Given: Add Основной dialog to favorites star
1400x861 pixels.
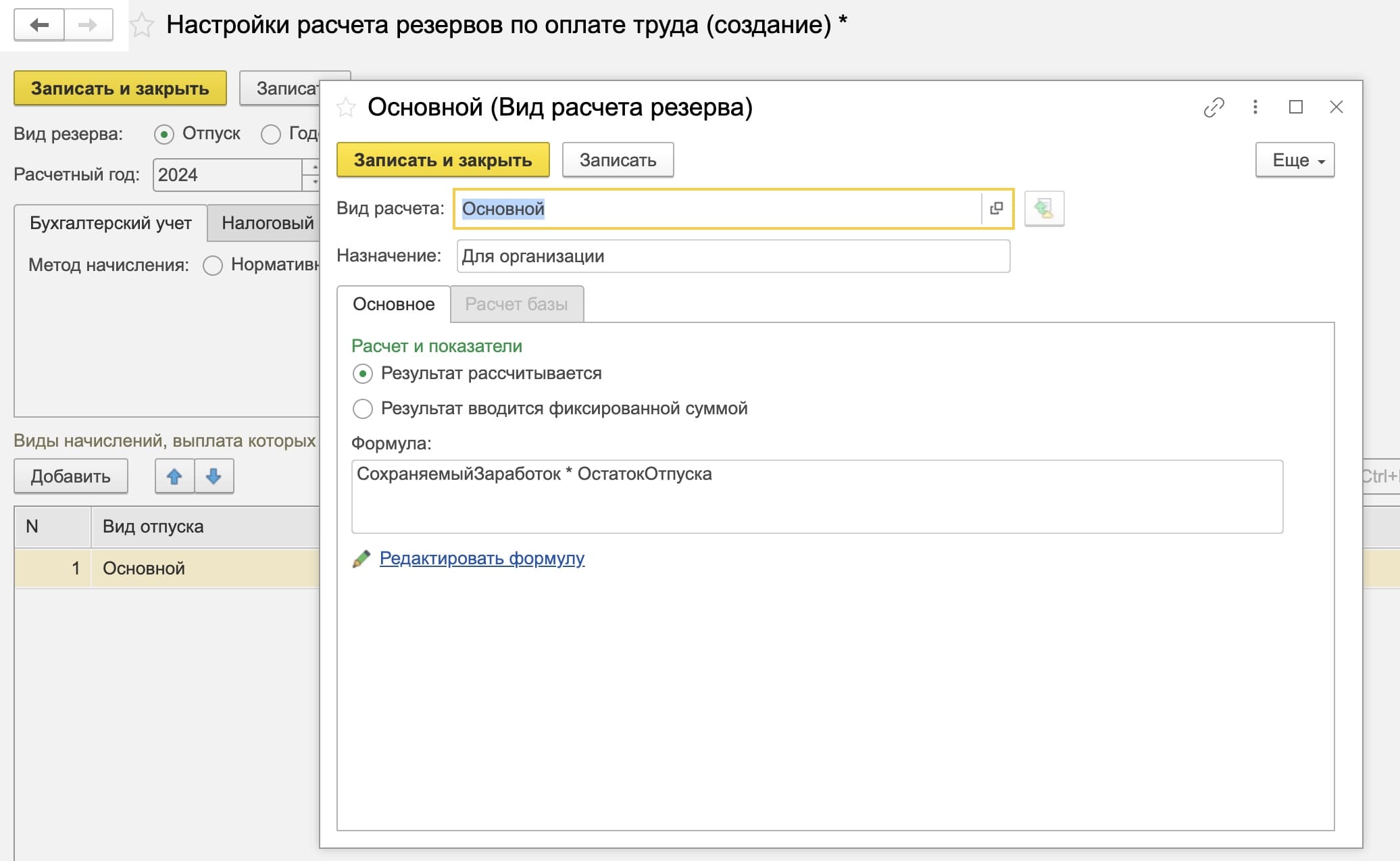Looking at the screenshot, I should 346,107.
